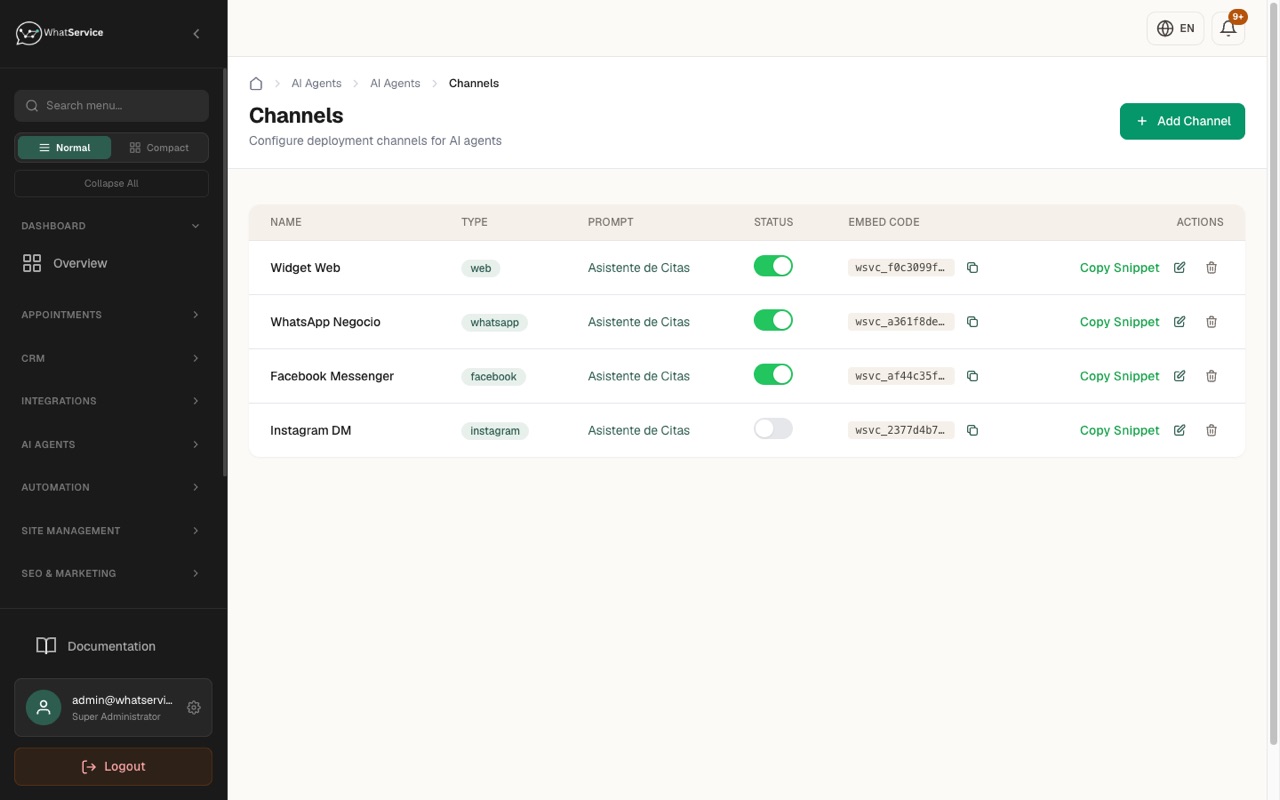Open the notifications bell
The width and height of the screenshot is (1280, 800).
[1228, 28]
